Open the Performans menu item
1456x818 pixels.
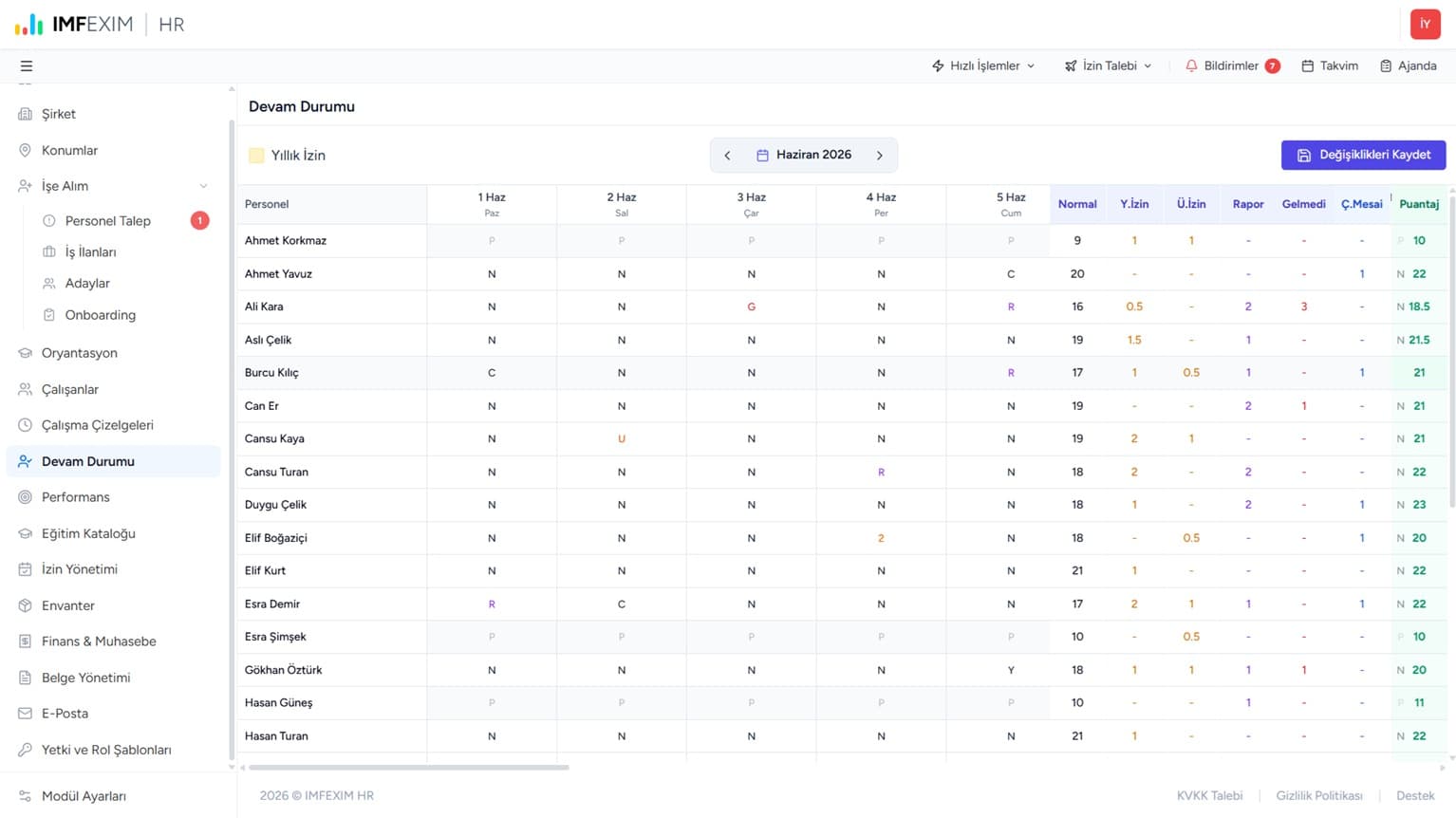coord(114,497)
